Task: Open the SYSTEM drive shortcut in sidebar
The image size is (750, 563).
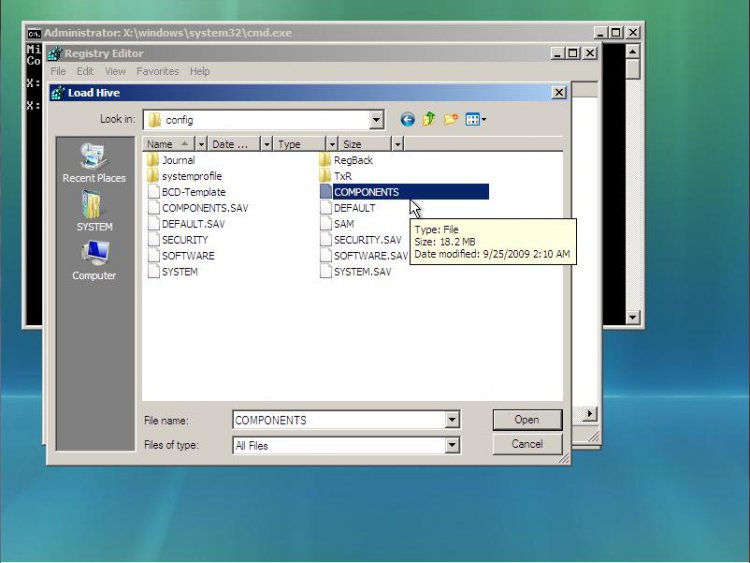Action: (x=94, y=211)
